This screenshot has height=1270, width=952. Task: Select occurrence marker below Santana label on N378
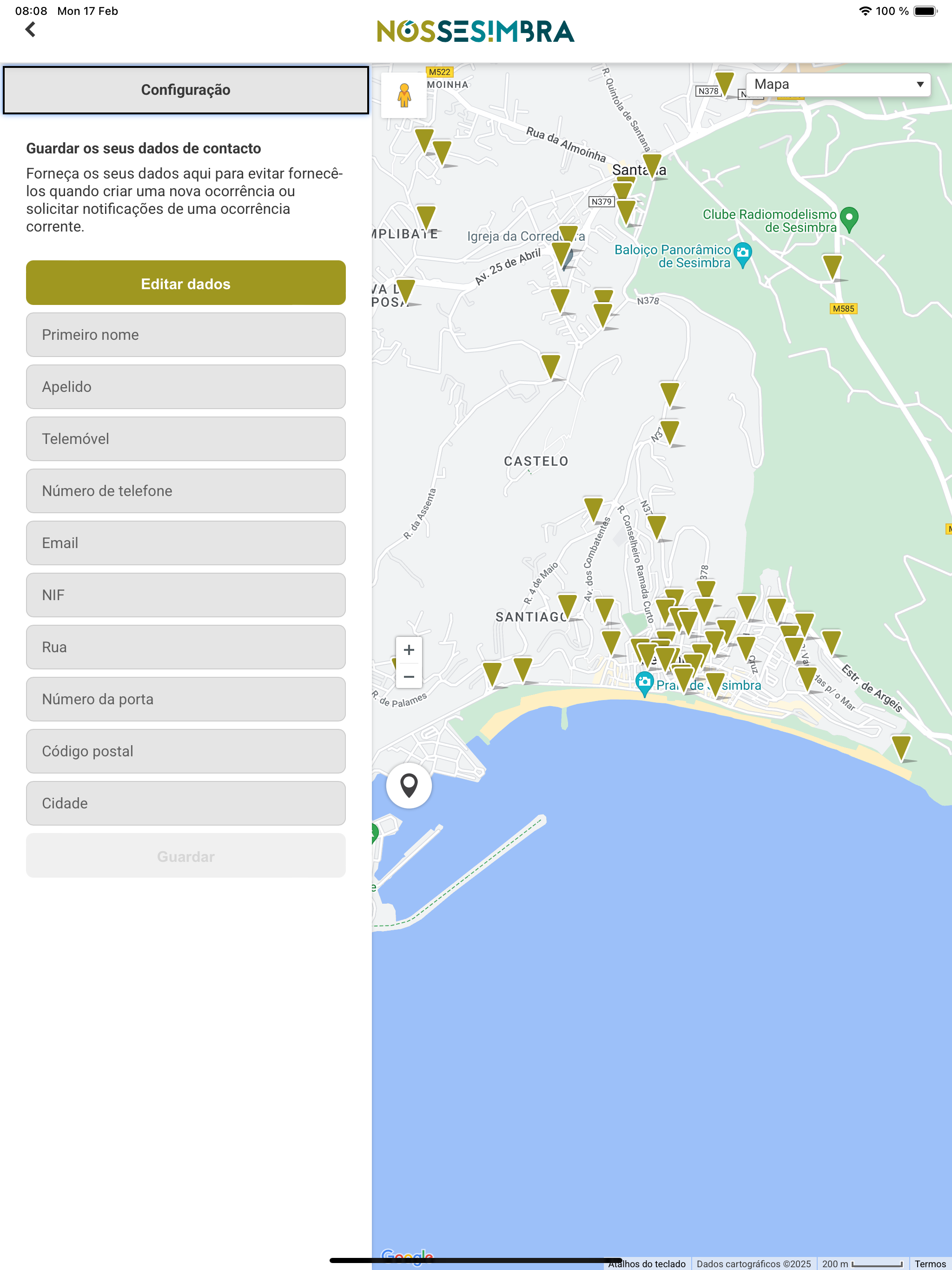pos(626,212)
